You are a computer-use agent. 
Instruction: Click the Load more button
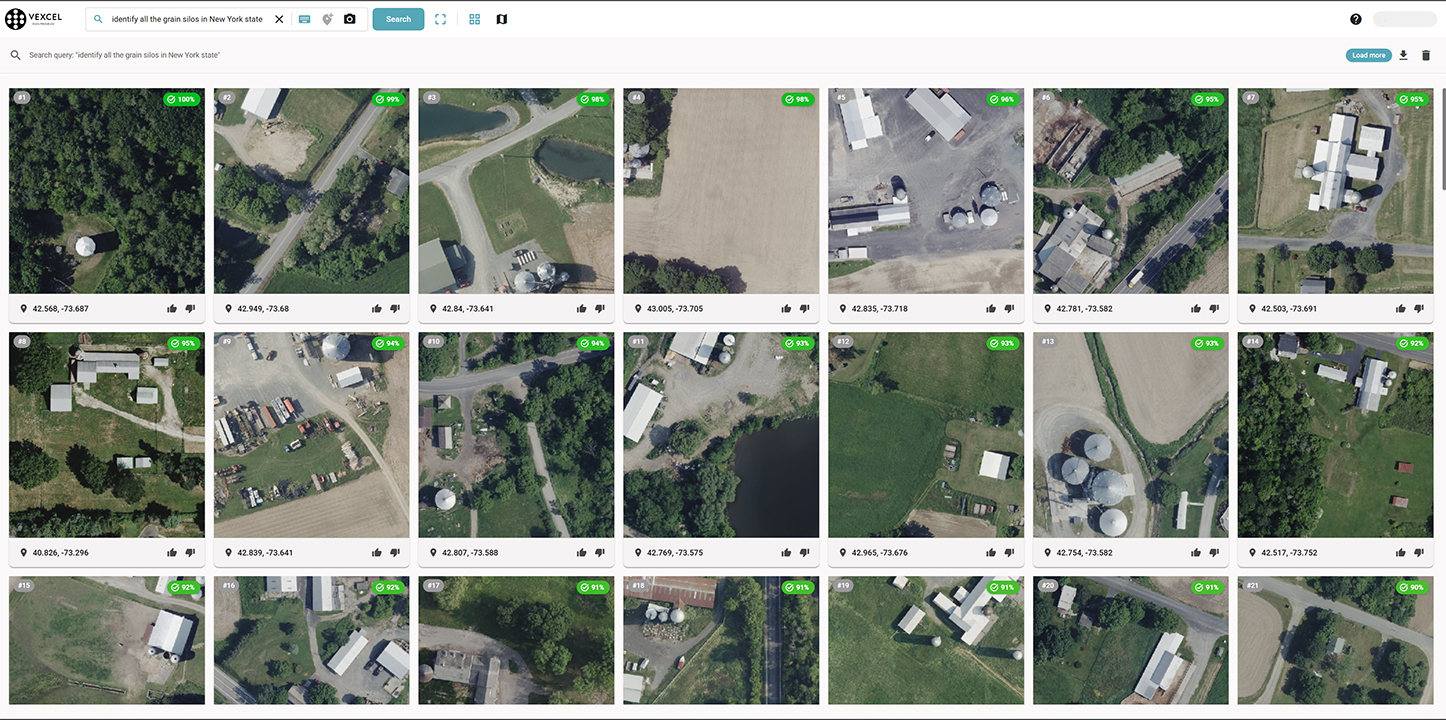1368,55
